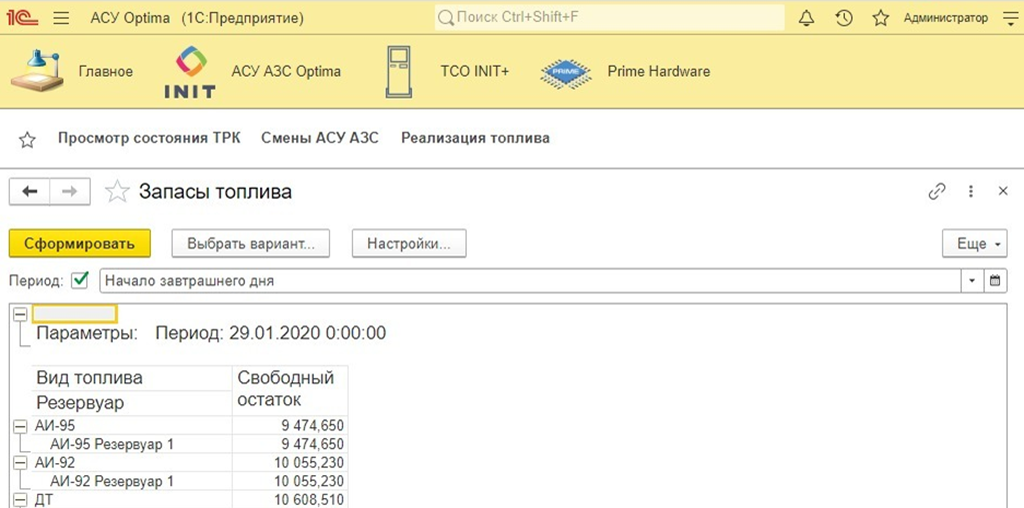Open the Еще dropdown menu
This screenshot has width=1024, height=508.
[x=974, y=243]
